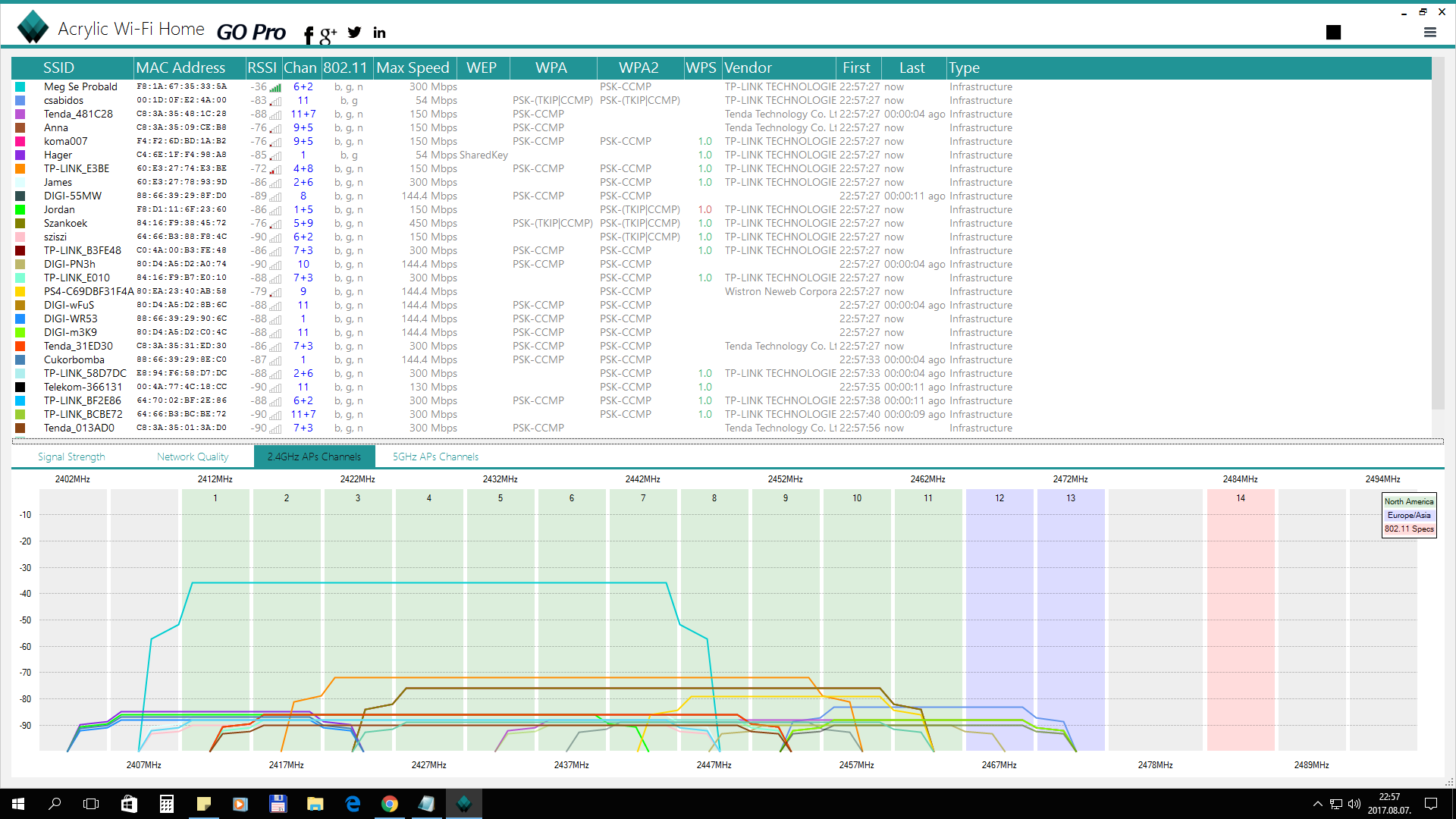Click the network list vertical scrollbar
The height and width of the screenshot is (819, 1456).
[1438, 244]
